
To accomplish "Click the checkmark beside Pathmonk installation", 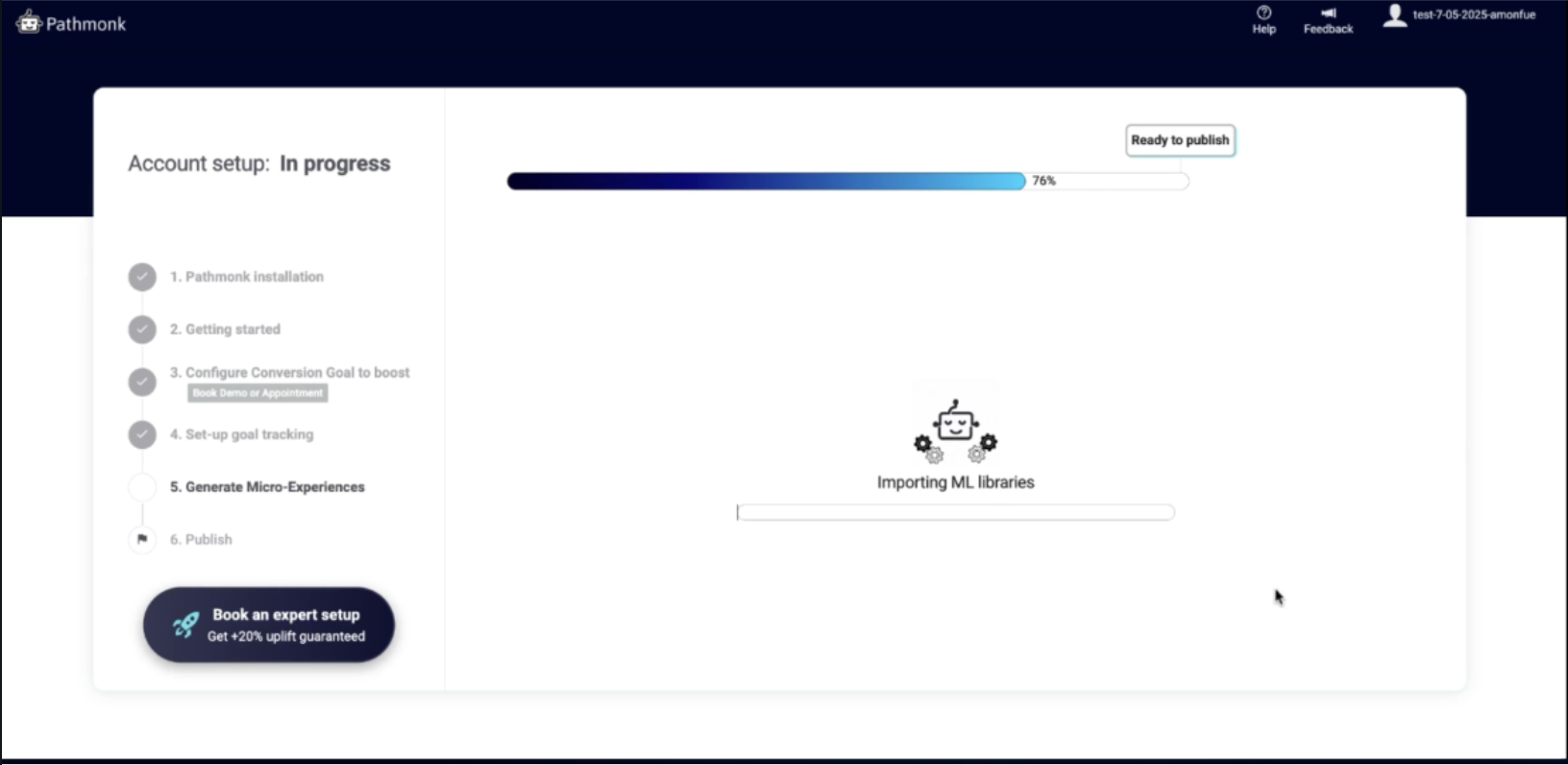I will click(x=142, y=277).
